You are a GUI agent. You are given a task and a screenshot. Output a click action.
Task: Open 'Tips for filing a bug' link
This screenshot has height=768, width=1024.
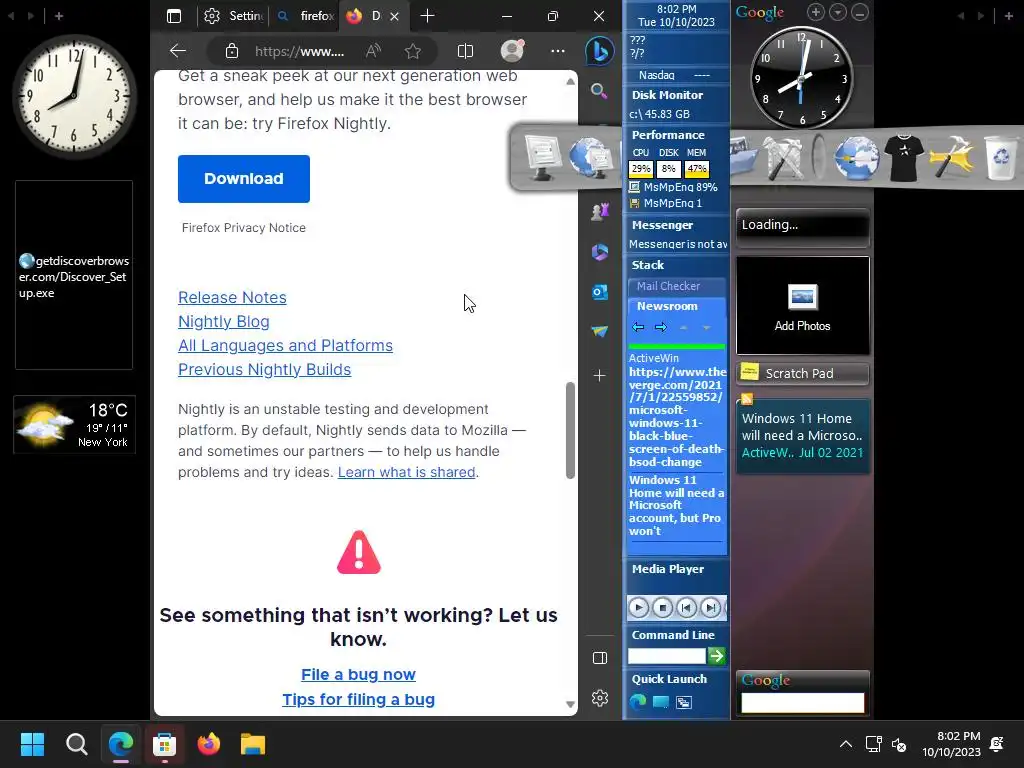(359, 699)
